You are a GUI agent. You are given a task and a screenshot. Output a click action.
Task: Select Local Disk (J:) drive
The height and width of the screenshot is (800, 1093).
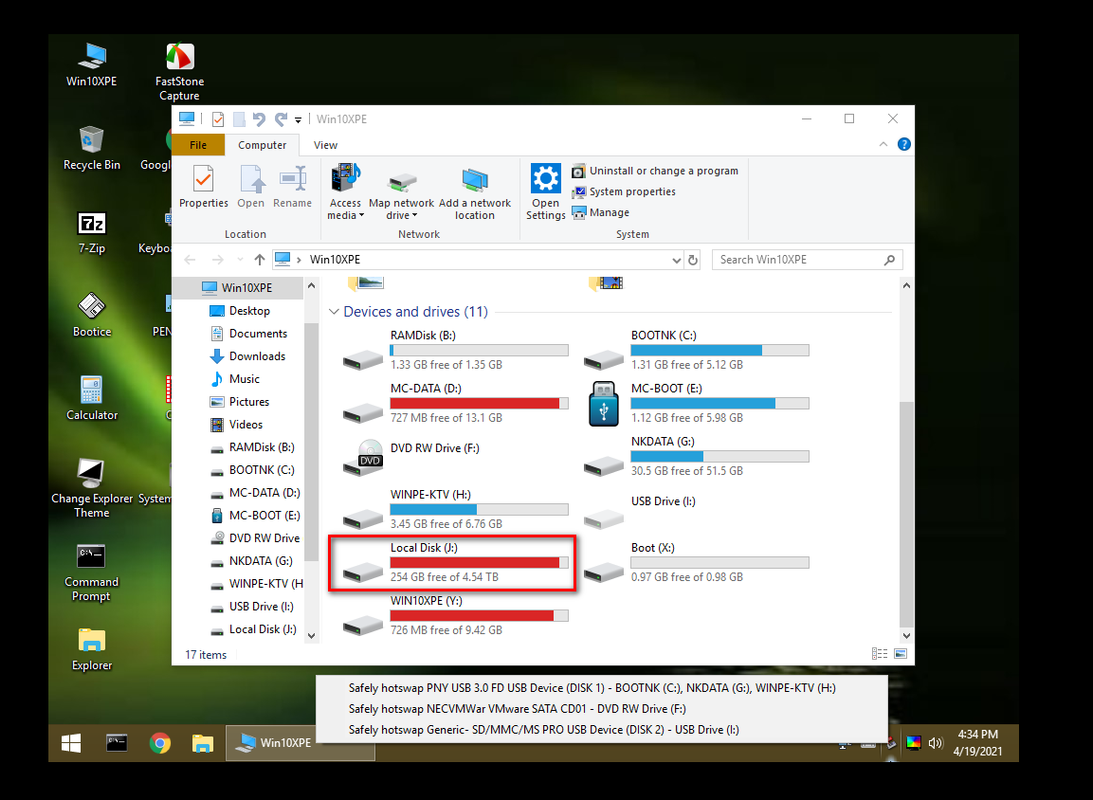click(x=454, y=562)
